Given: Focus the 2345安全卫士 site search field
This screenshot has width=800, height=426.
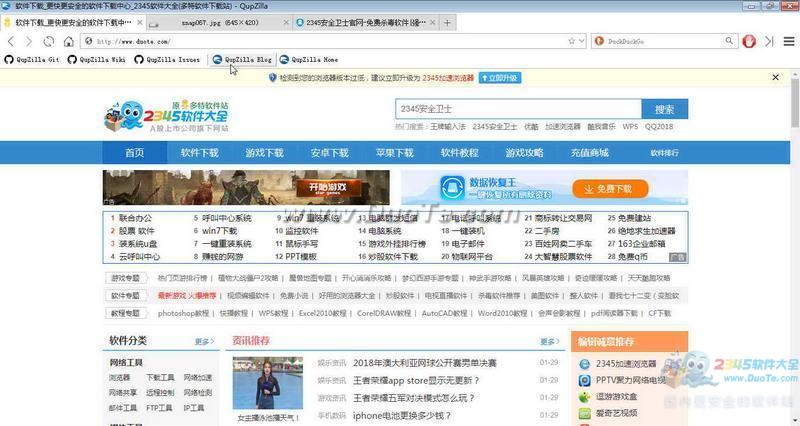Looking at the screenshot, I should coord(518,109).
